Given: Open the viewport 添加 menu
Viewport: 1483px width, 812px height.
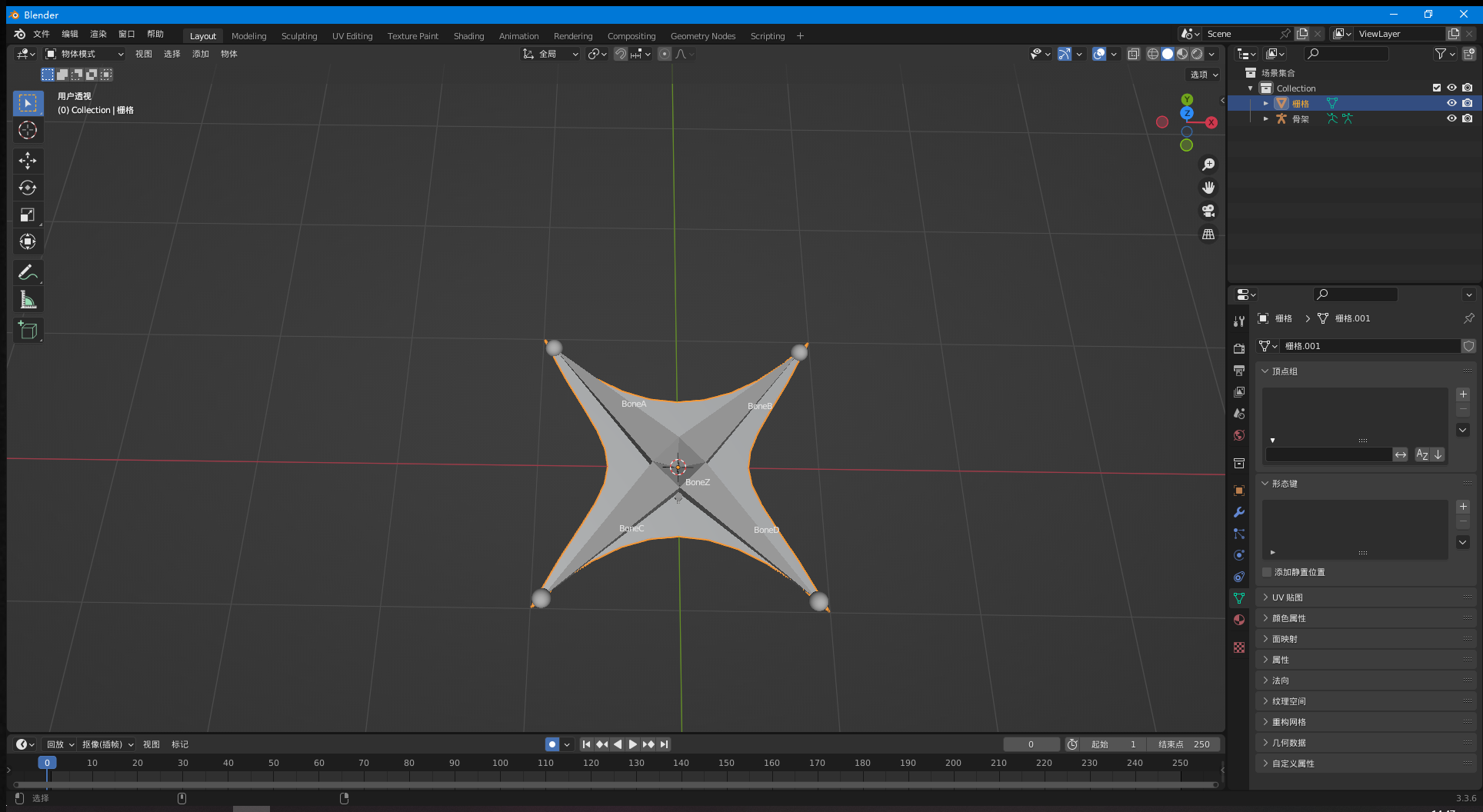Looking at the screenshot, I should tap(201, 54).
